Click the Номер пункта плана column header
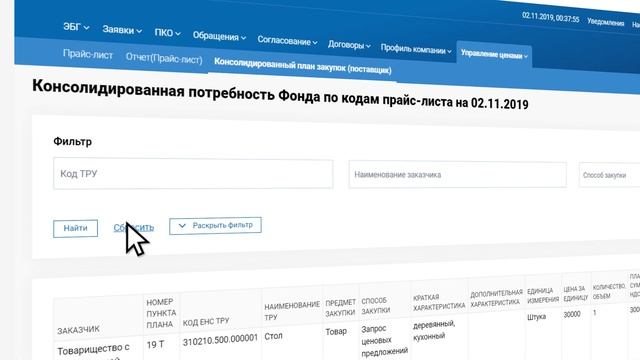The width and height of the screenshot is (640, 360). 161,313
